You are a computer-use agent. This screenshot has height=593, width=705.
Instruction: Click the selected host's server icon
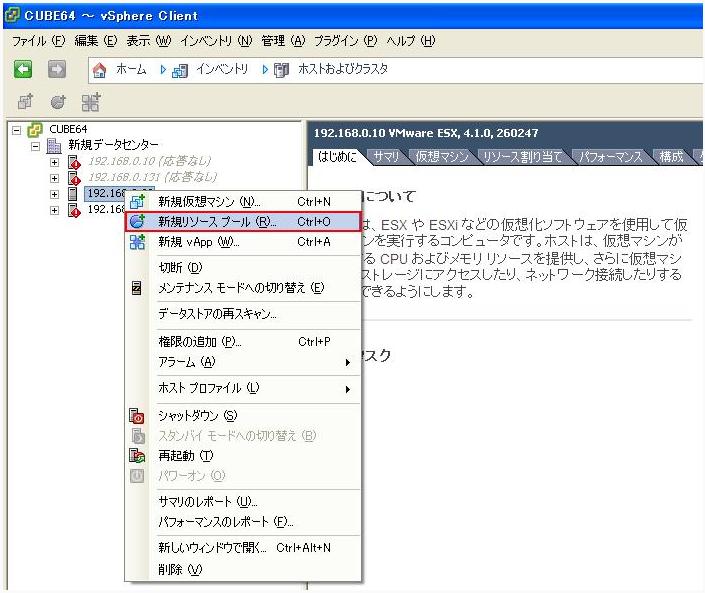72,194
